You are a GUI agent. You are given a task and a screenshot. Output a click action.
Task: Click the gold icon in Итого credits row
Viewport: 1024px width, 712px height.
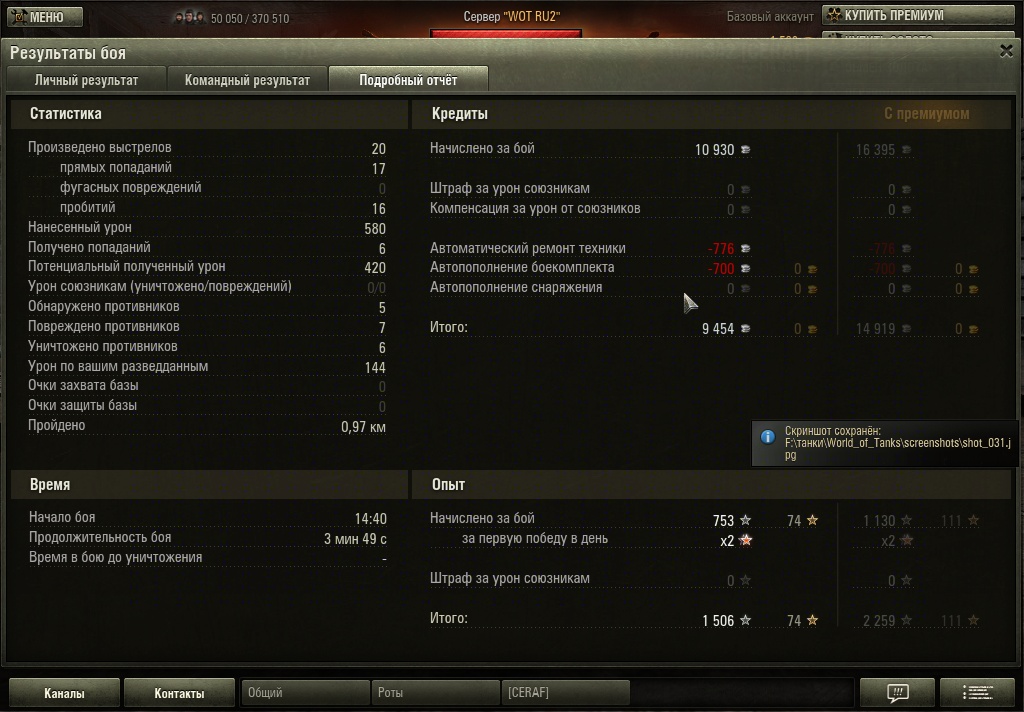(x=812, y=329)
